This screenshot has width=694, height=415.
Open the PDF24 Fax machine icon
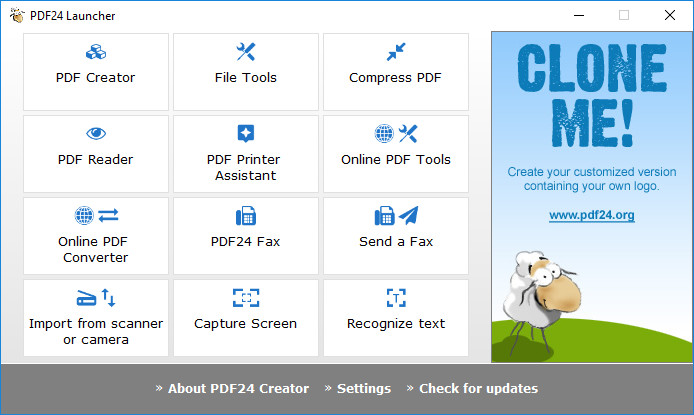click(246, 216)
